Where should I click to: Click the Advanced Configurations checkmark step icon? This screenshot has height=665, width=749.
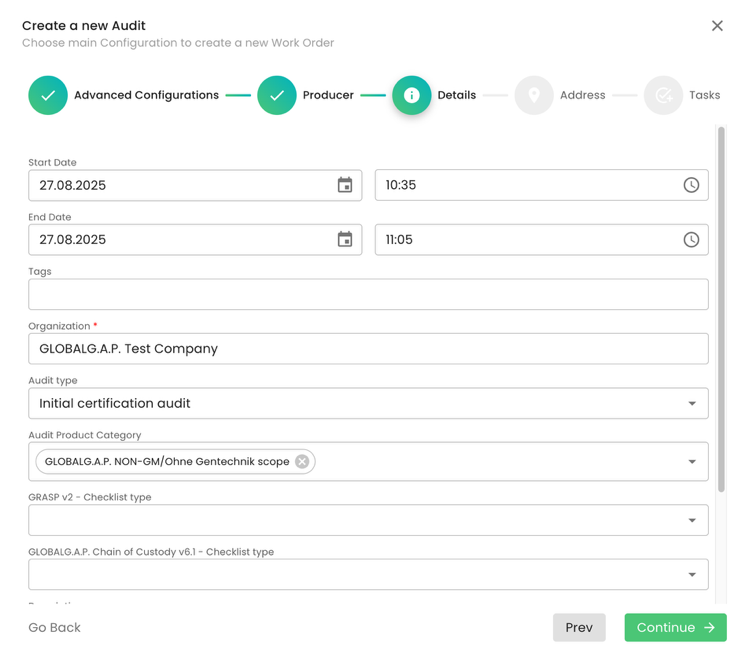(x=48, y=95)
